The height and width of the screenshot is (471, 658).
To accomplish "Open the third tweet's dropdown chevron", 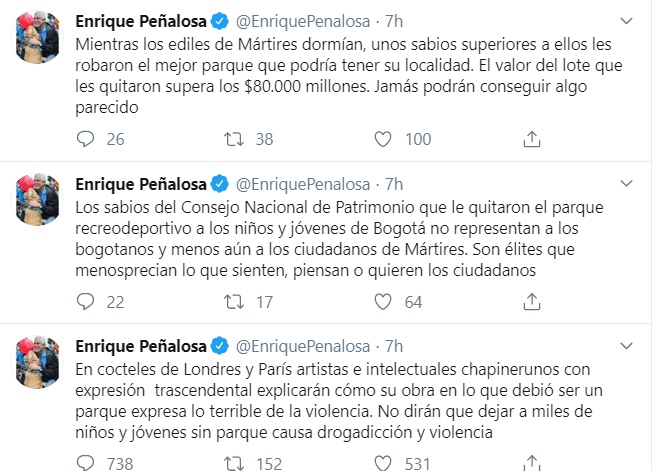I will 626,345.
